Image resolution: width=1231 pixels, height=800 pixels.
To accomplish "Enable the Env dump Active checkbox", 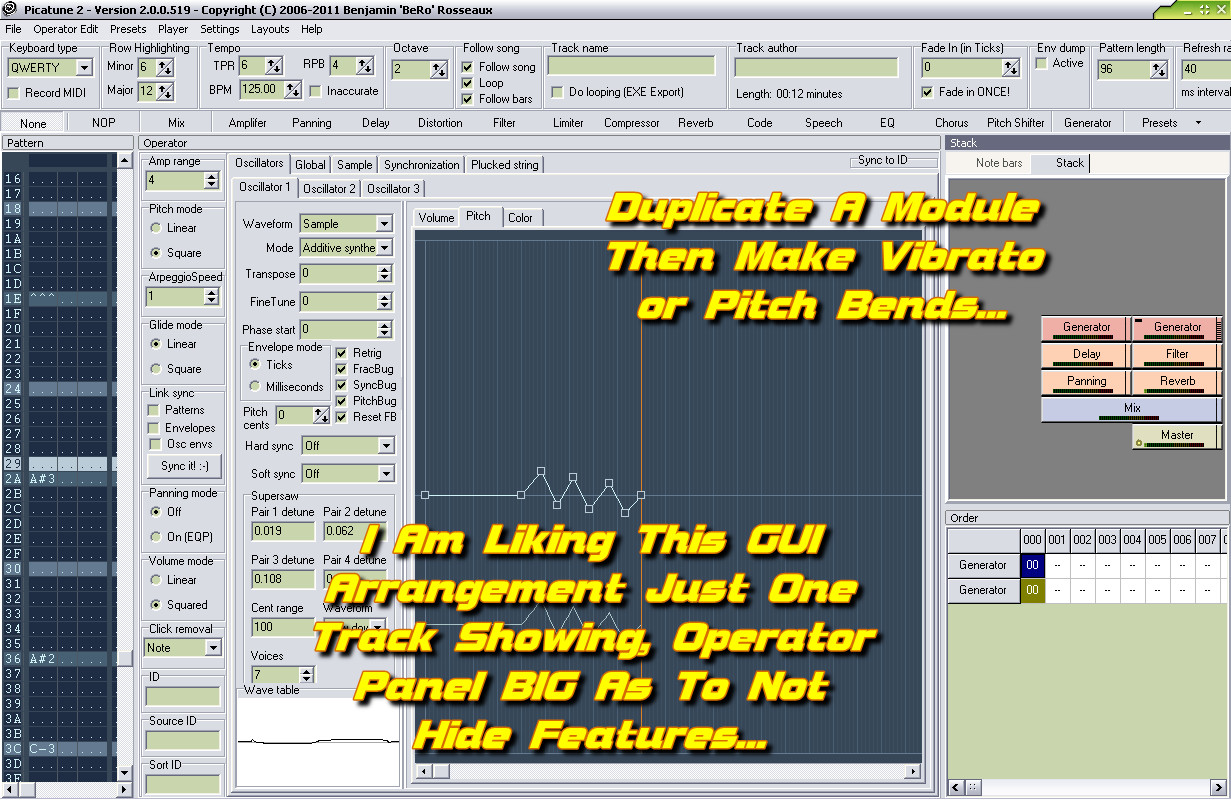I will pyautogui.click(x=1042, y=63).
